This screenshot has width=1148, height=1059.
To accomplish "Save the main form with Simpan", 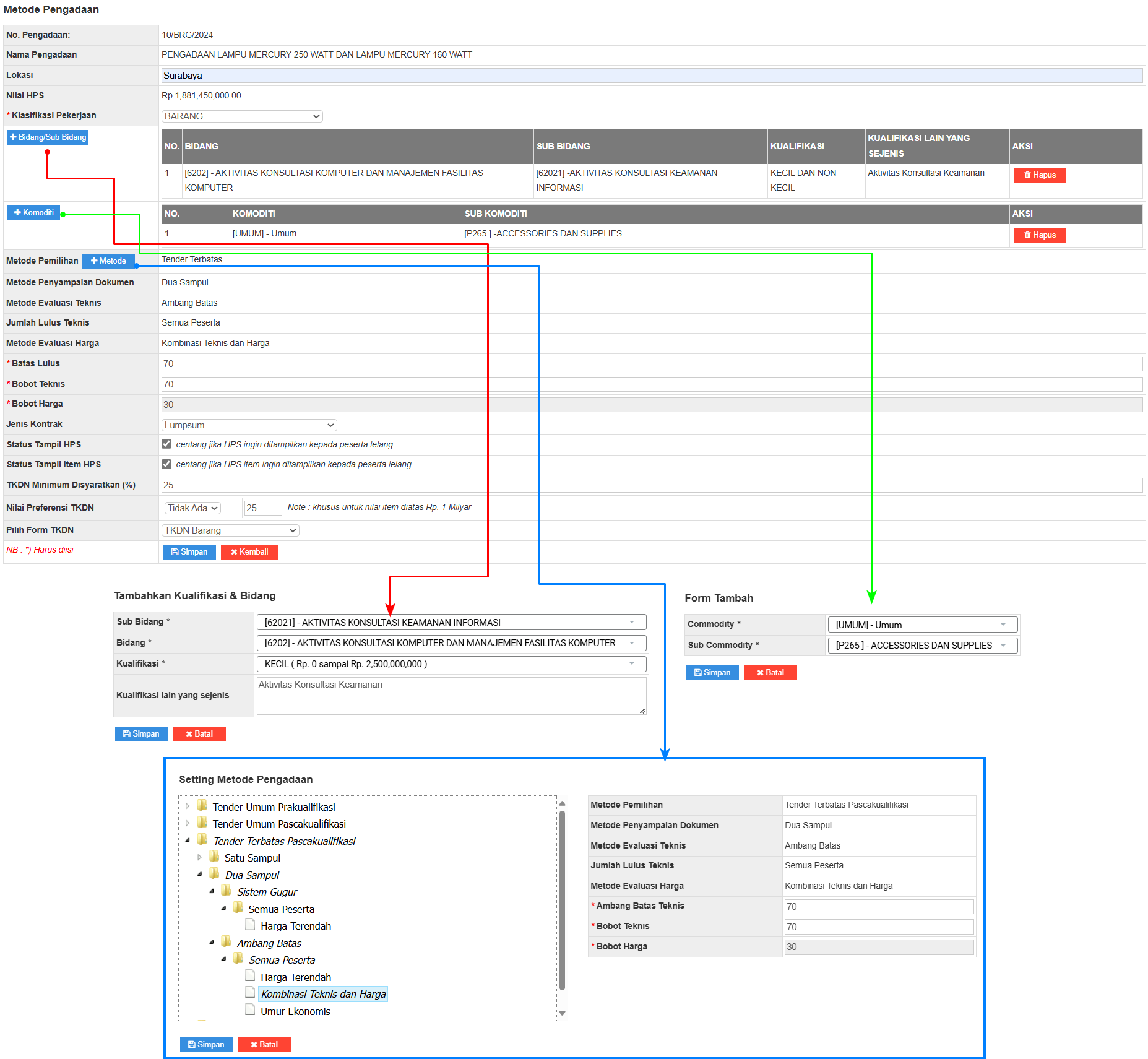I will point(189,552).
